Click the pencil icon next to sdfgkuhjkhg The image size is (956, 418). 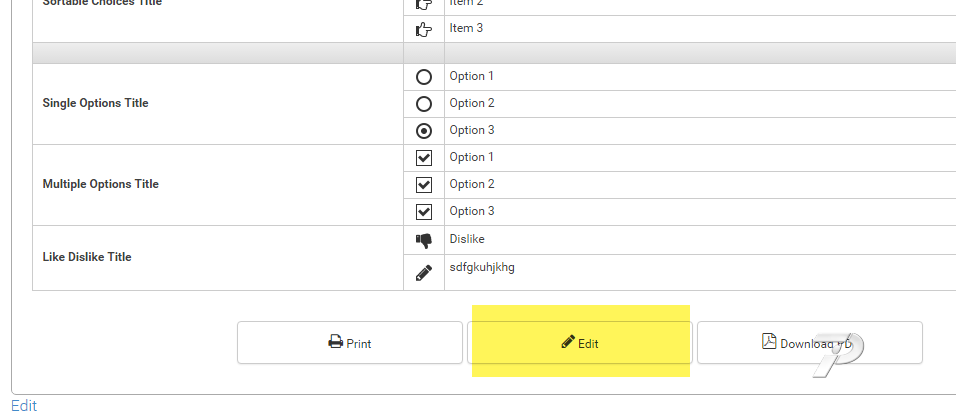pyautogui.click(x=424, y=272)
